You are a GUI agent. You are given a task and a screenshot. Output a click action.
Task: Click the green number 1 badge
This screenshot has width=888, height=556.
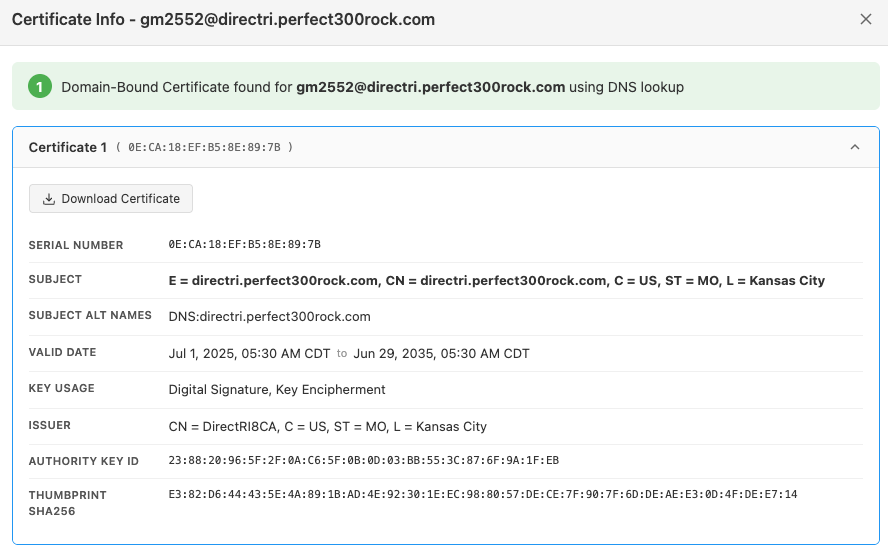click(40, 87)
